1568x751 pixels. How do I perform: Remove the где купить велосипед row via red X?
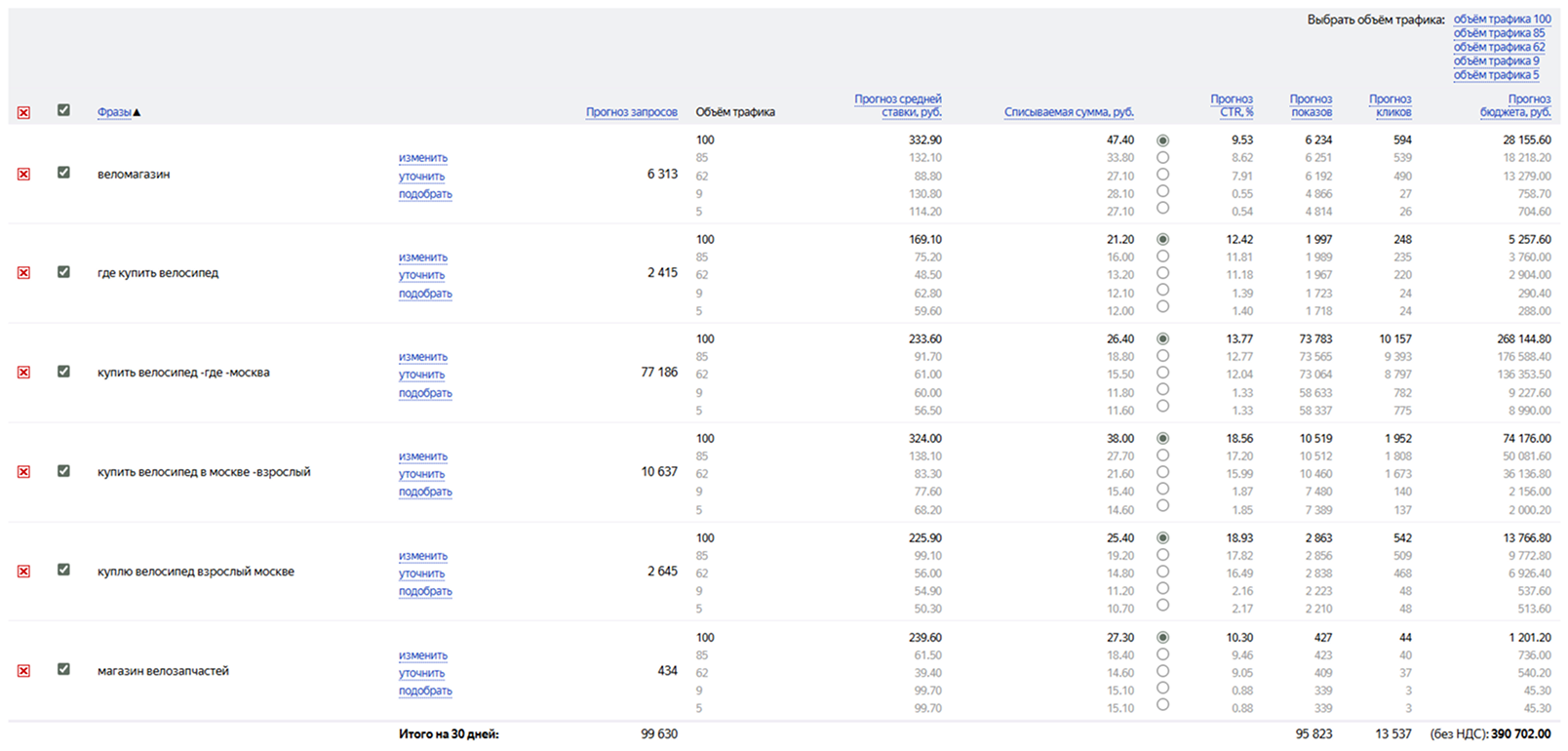(23, 273)
